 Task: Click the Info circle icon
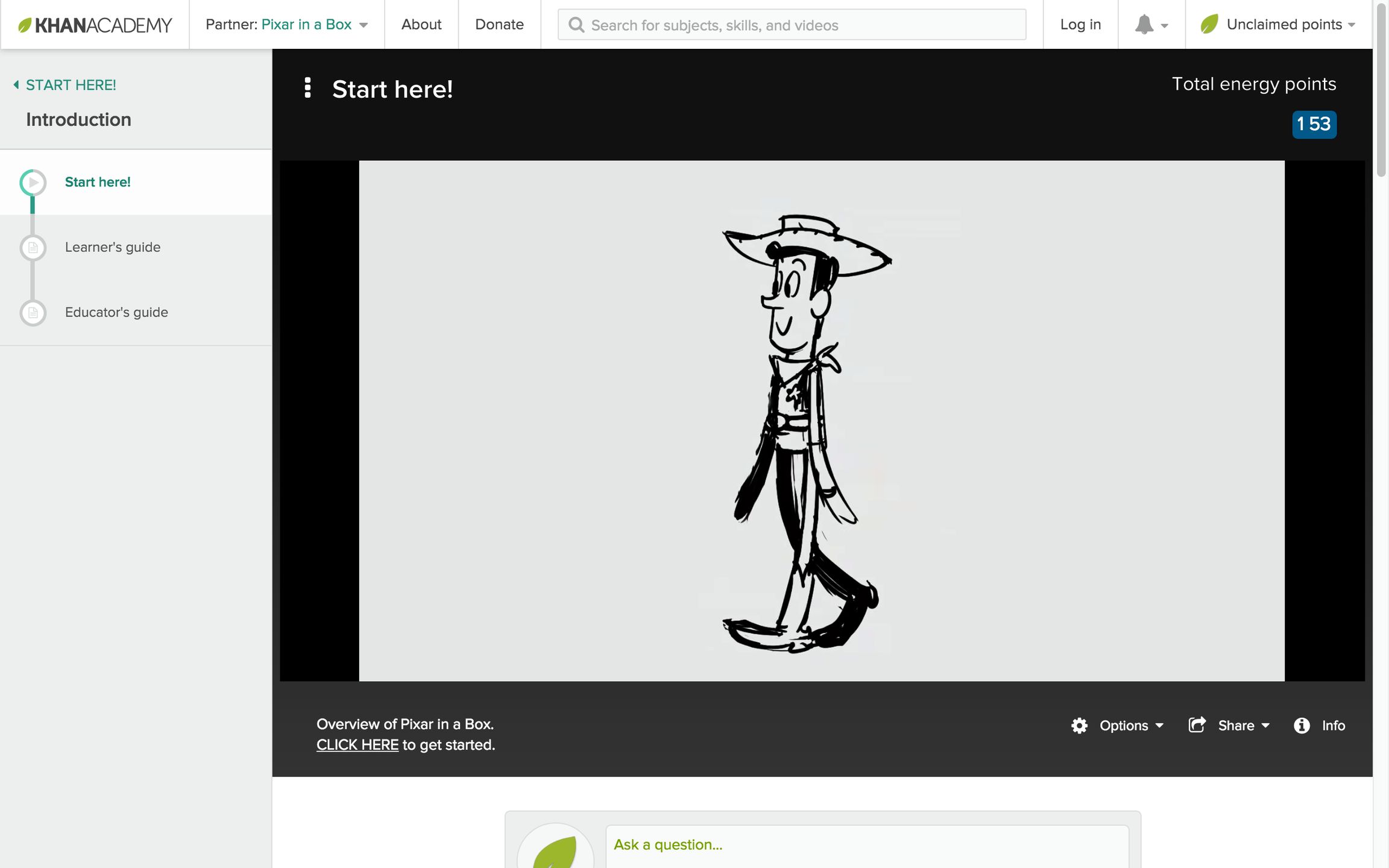1302,726
